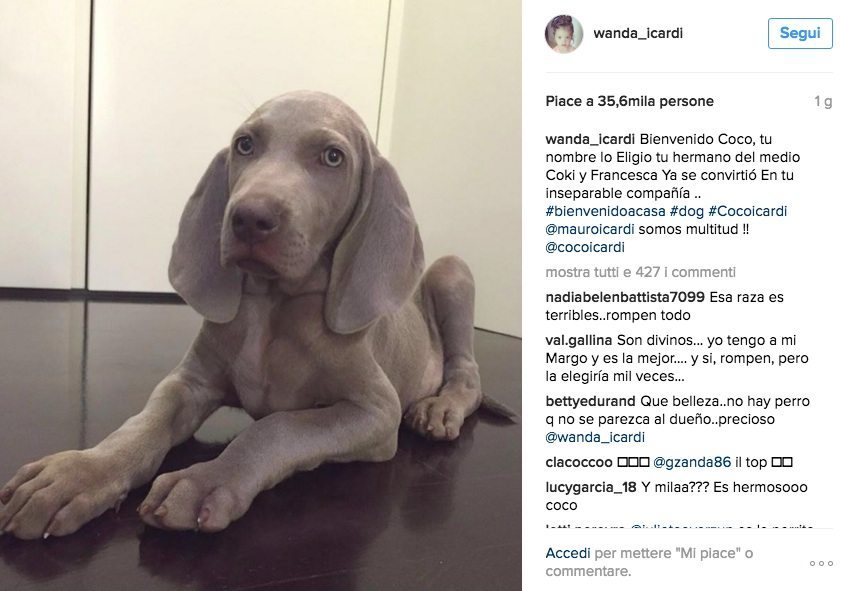Open the #bienvenidoacasa hashtag
The height and width of the screenshot is (591, 841).
pyautogui.click(x=605, y=211)
